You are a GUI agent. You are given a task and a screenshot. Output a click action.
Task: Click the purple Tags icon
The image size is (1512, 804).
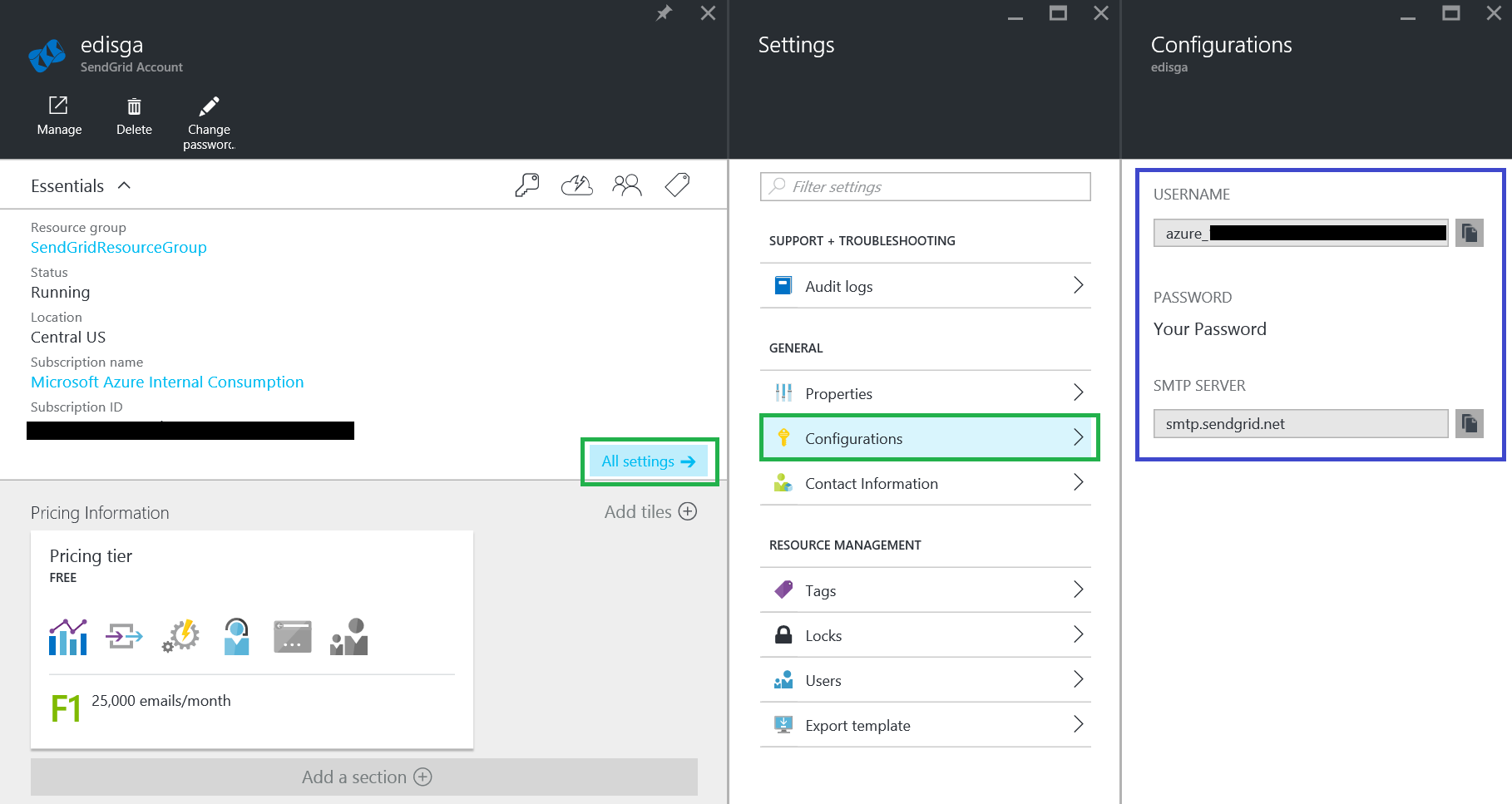(783, 589)
